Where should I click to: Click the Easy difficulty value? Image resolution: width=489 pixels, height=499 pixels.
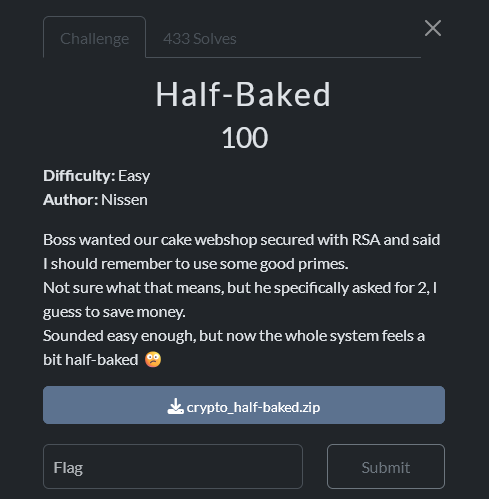pos(134,176)
